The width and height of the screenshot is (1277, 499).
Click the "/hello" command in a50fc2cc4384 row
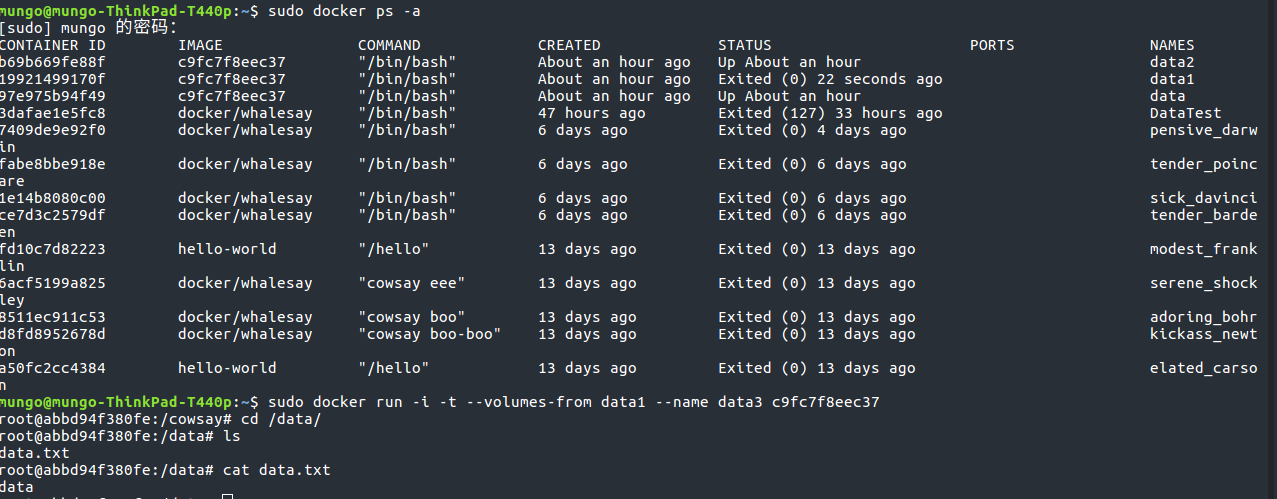[394, 368]
